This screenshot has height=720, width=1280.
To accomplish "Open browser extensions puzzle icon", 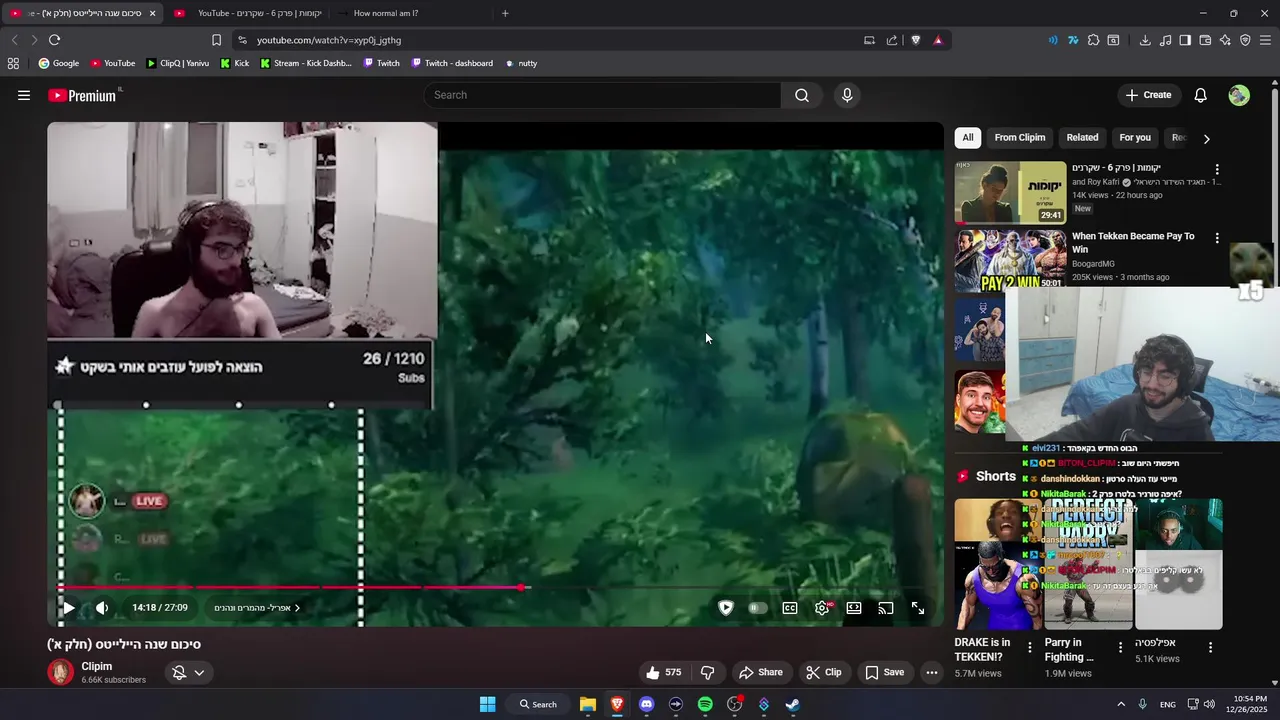I will (x=1093, y=40).
